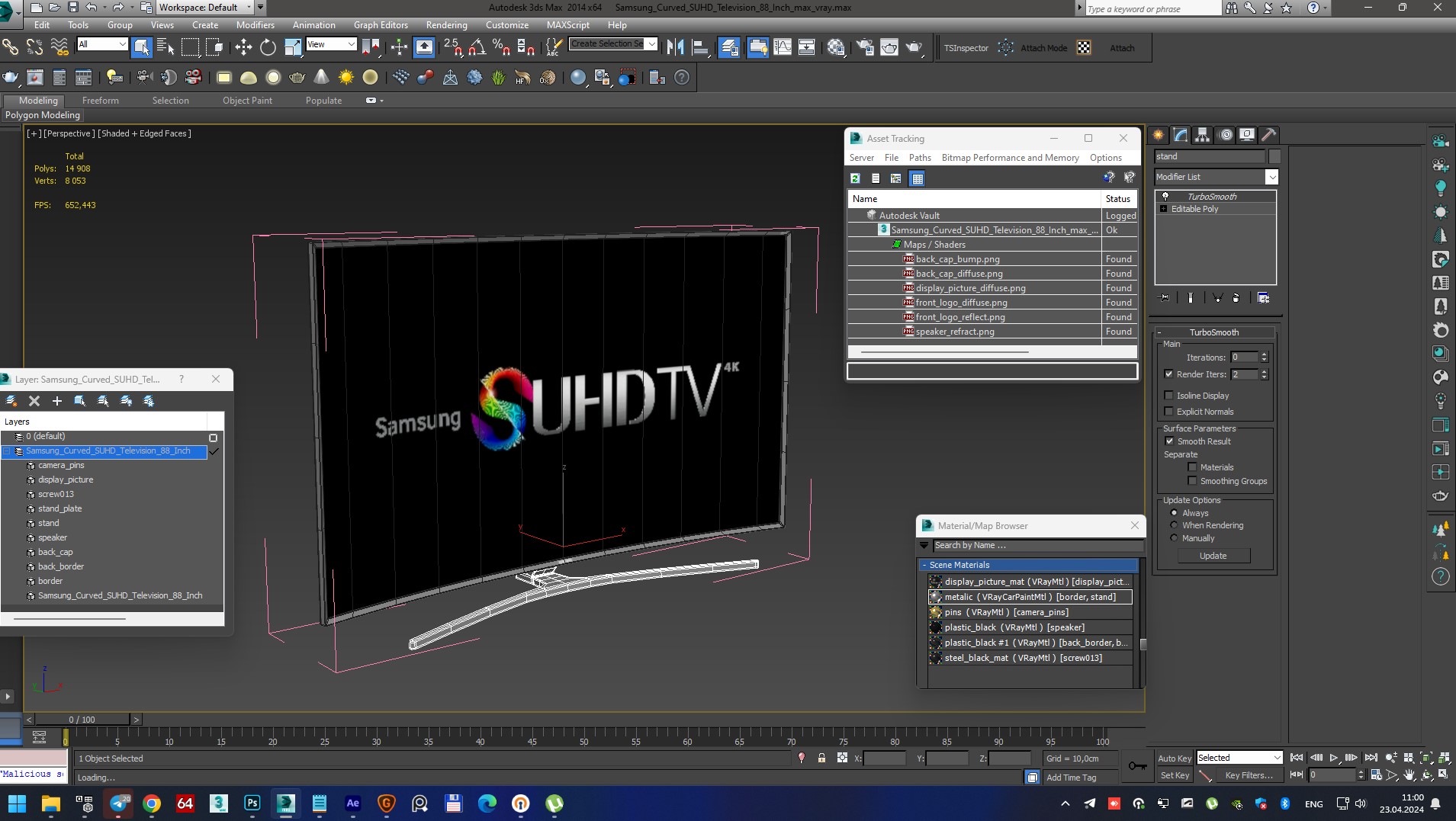Image resolution: width=1456 pixels, height=821 pixels.
Task: Click the time slider 0 / 100 handle
Action: pyautogui.click(x=82, y=719)
